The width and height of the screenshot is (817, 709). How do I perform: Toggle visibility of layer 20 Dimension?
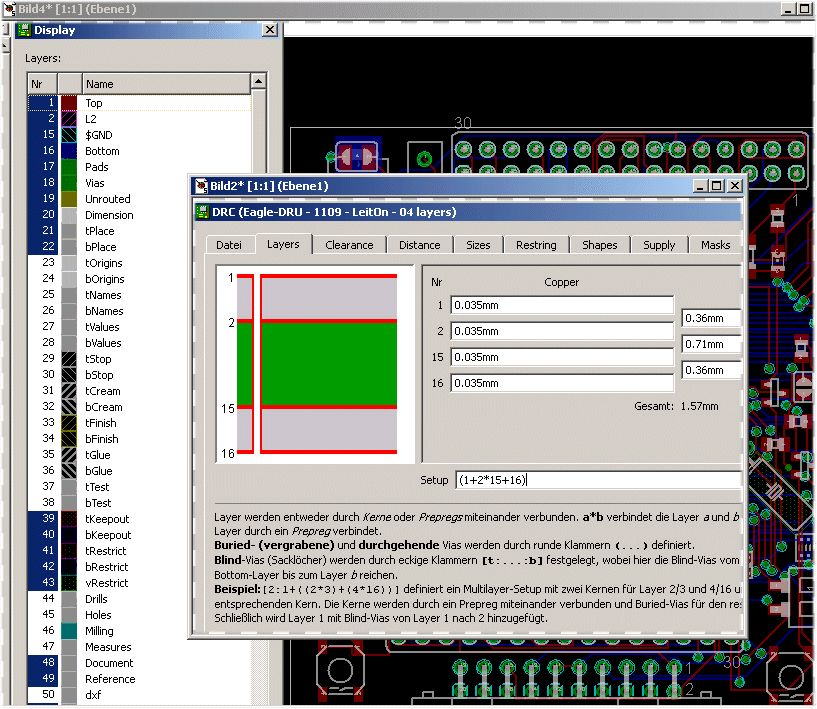(x=42, y=215)
